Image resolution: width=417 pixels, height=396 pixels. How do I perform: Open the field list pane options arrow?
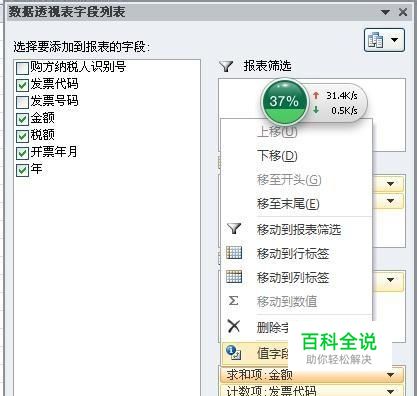(x=385, y=12)
